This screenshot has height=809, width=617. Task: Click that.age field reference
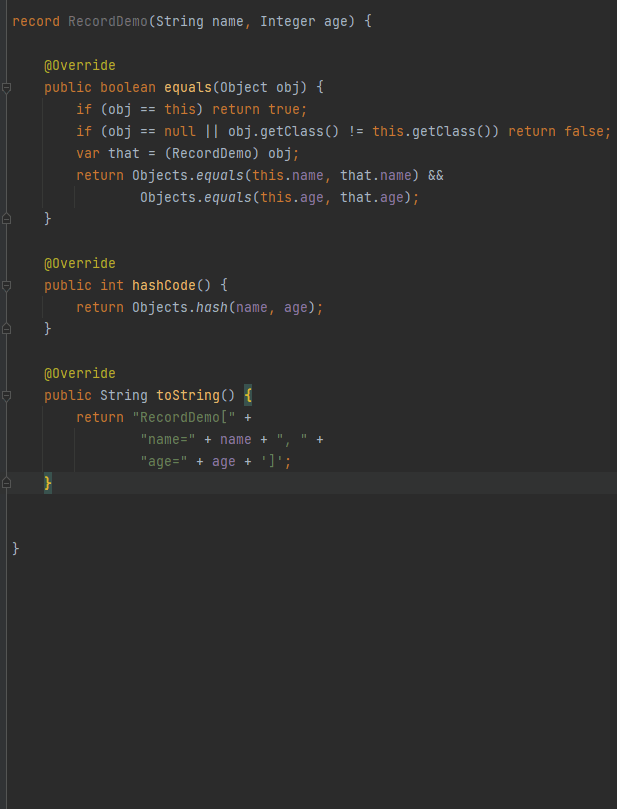click(371, 198)
